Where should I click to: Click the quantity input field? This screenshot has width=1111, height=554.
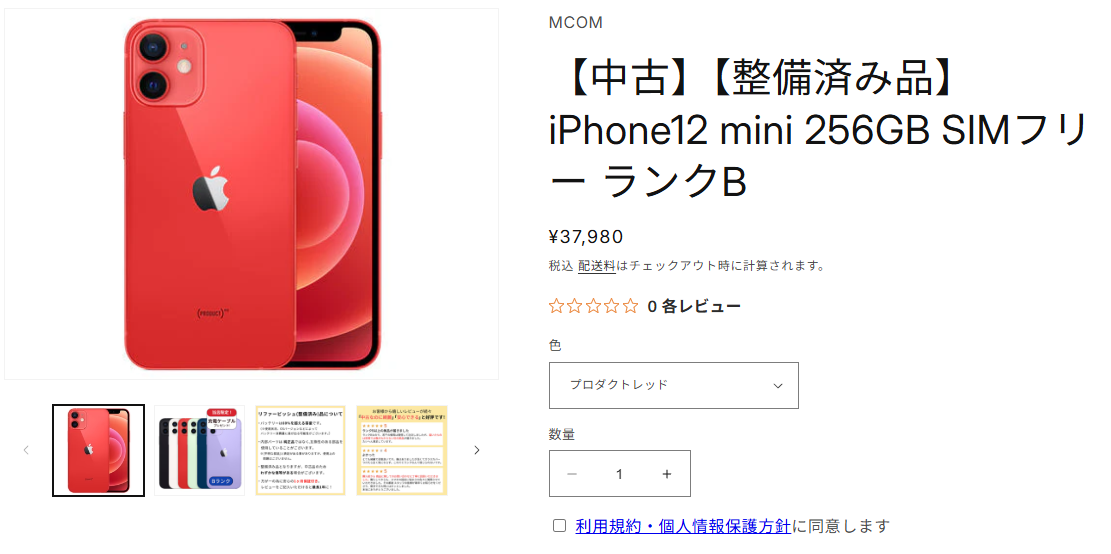tap(619, 474)
